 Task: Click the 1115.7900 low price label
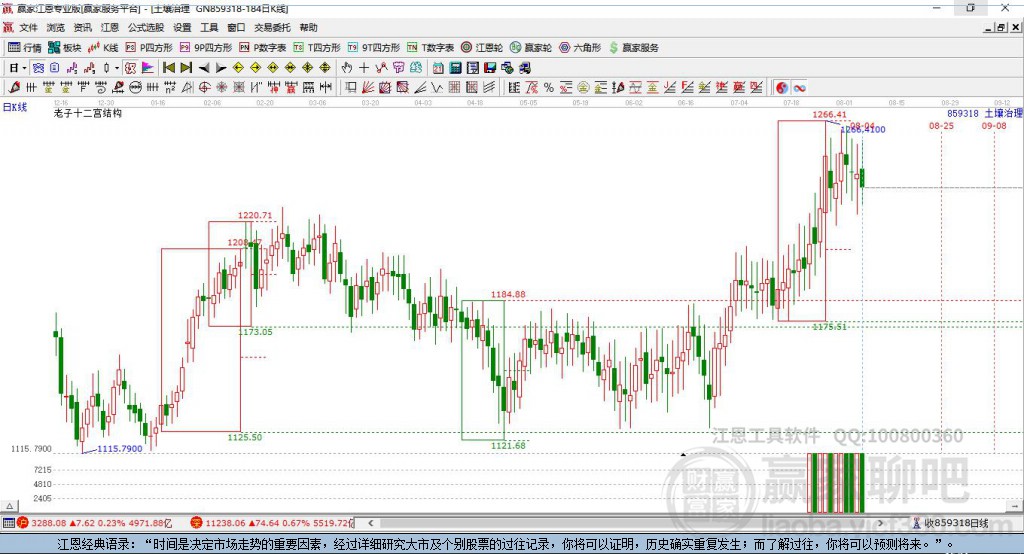pyautogui.click(x=120, y=449)
